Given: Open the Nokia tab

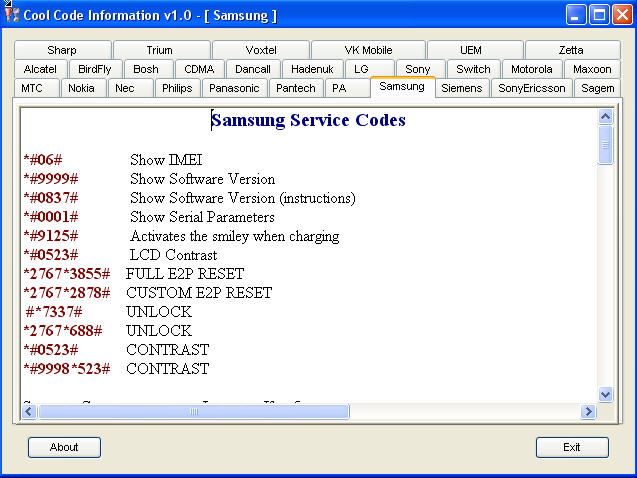Looking at the screenshot, I should pos(84,88).
